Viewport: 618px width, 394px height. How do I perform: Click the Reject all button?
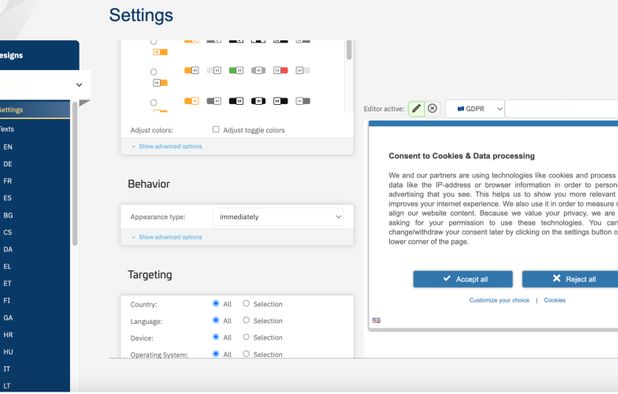tap(570, 279)
